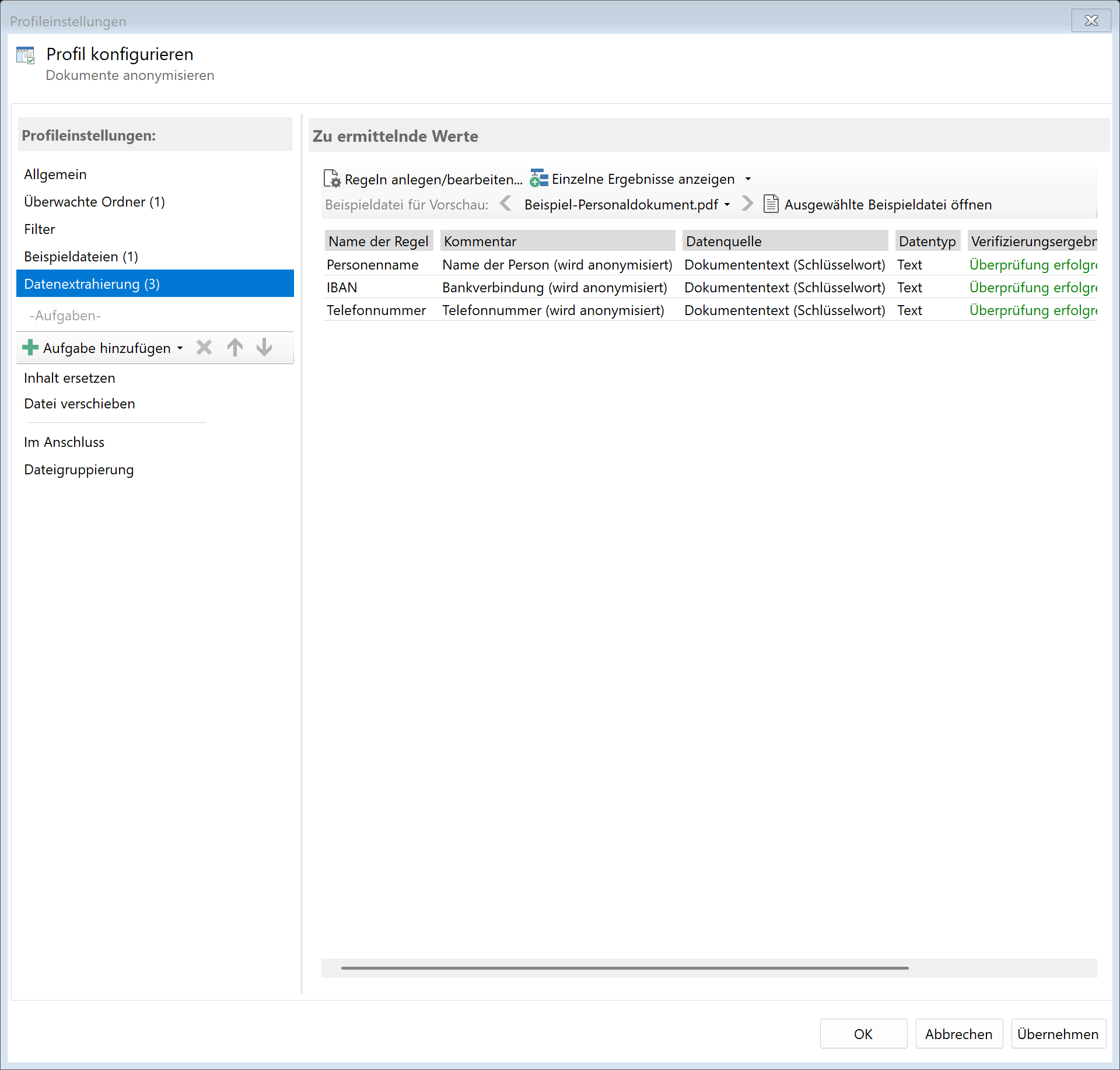Click the Einzelne Ergebnisse anzeigen icon
This screenshot has height=1070, width=1120.
538,179
